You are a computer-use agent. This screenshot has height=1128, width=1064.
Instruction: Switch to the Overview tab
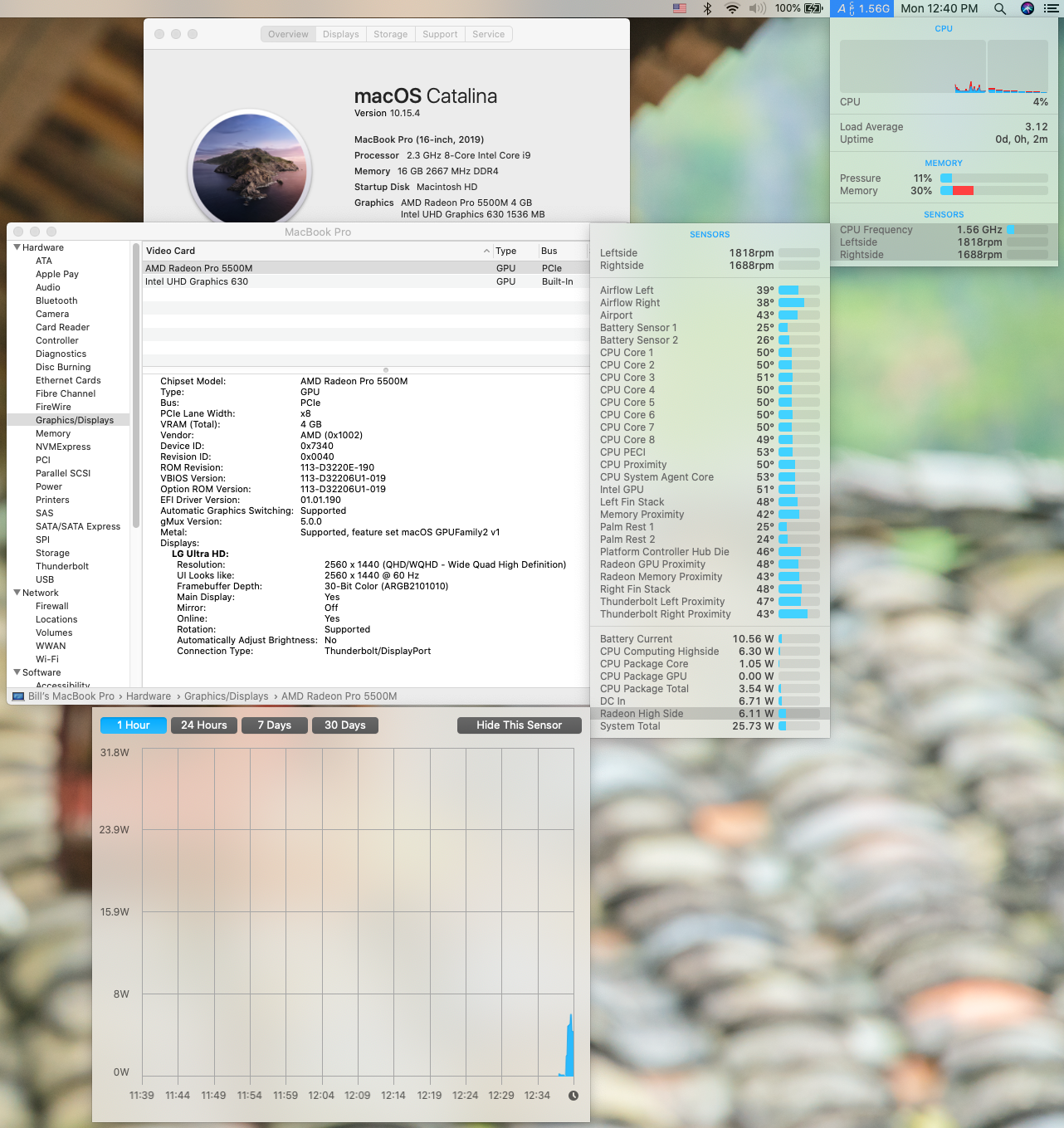288,34
